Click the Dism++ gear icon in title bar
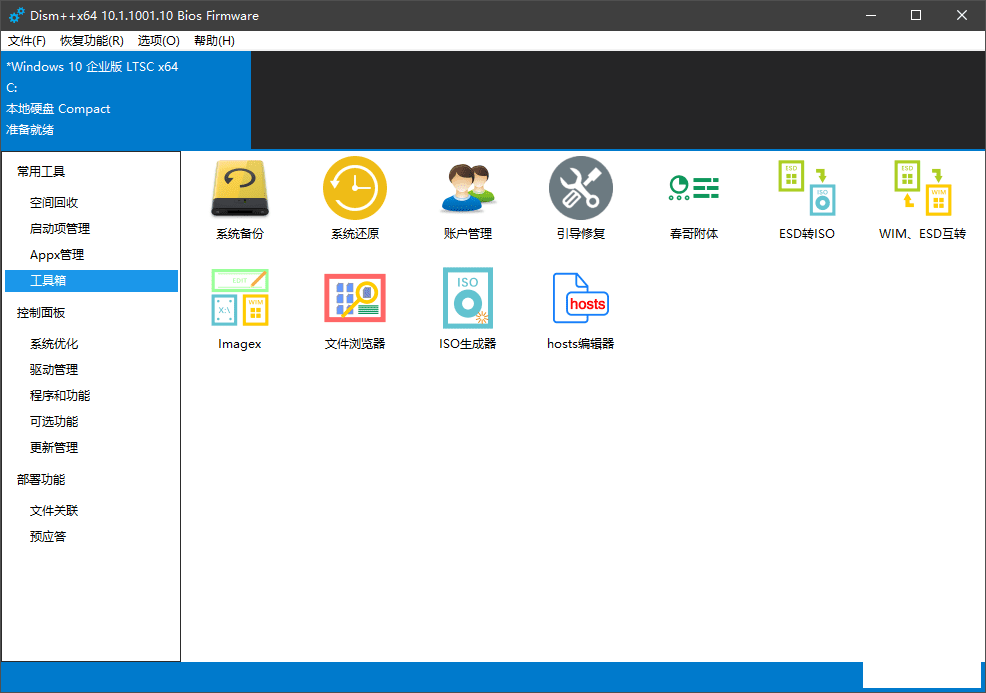 tap(16, 15)
